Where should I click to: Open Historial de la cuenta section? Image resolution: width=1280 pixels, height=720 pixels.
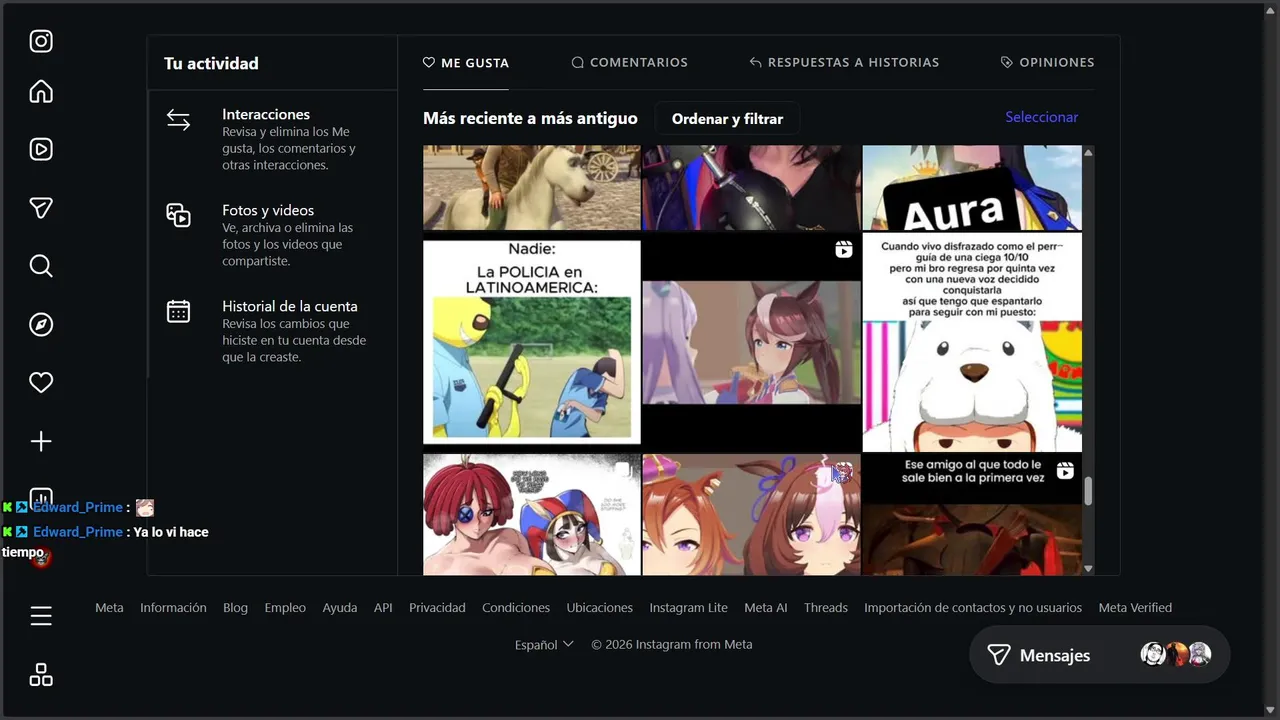tap(272, 331)
